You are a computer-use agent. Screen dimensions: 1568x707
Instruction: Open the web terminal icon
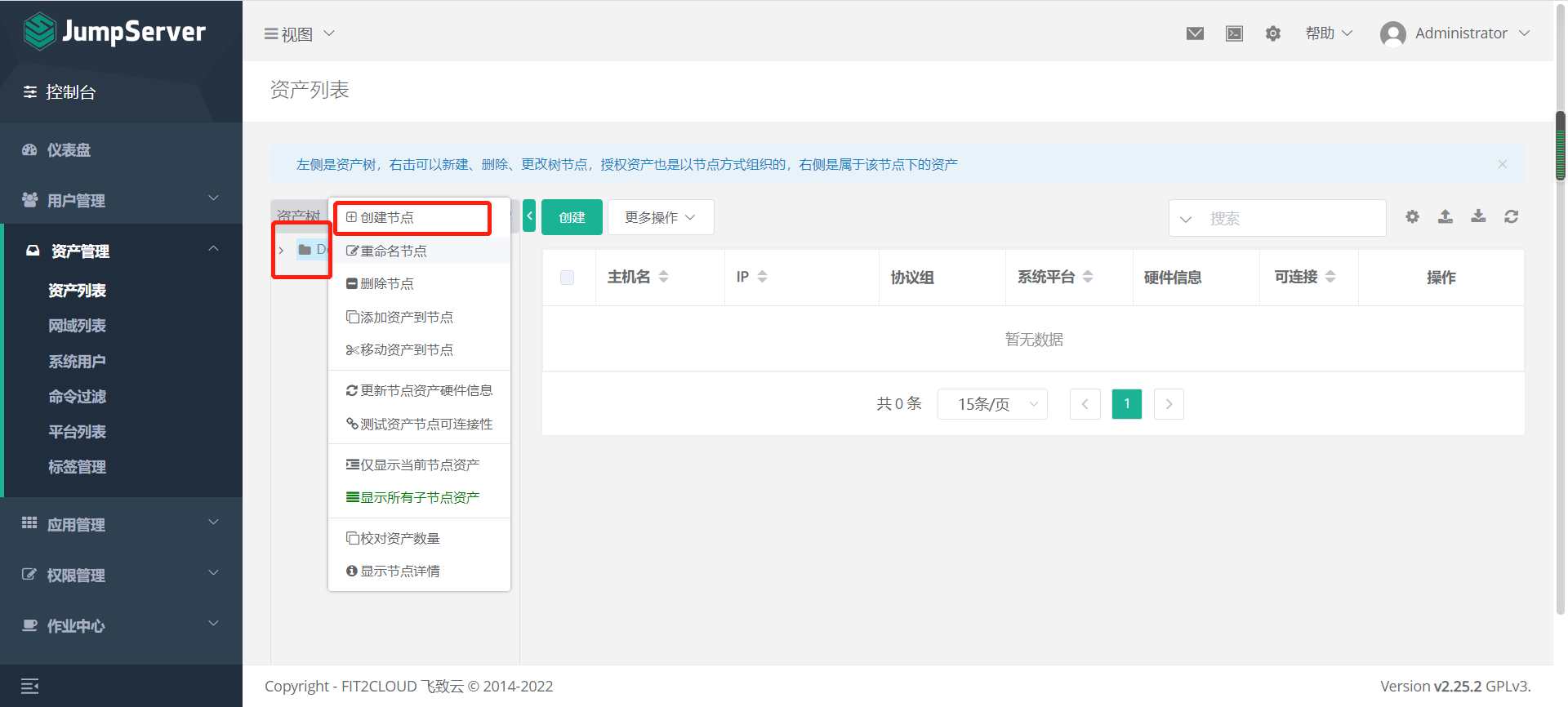point(1234,33)
